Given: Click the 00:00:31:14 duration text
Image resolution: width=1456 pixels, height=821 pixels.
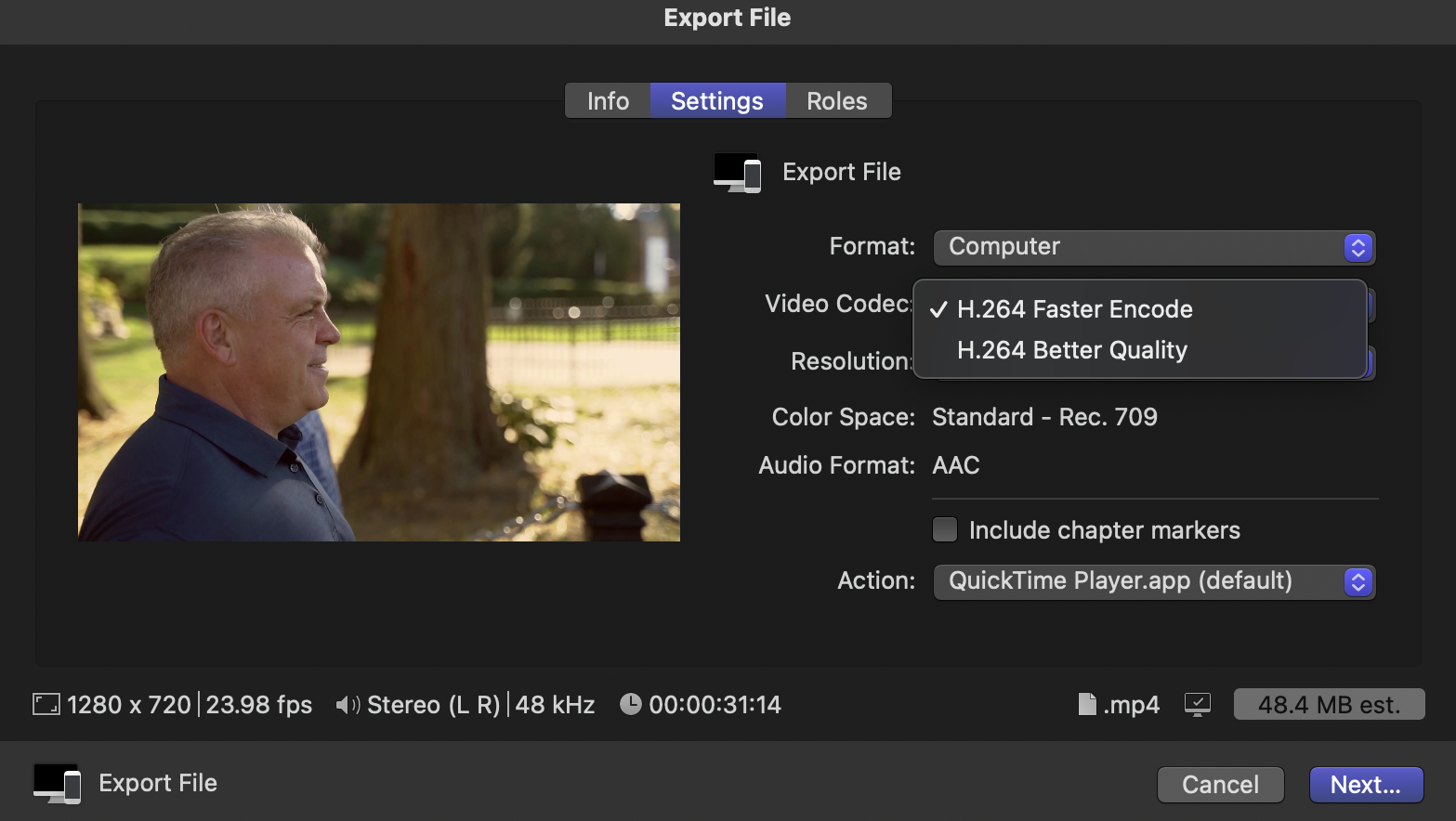Looking at the screenshot, I should tap(715, 705).
